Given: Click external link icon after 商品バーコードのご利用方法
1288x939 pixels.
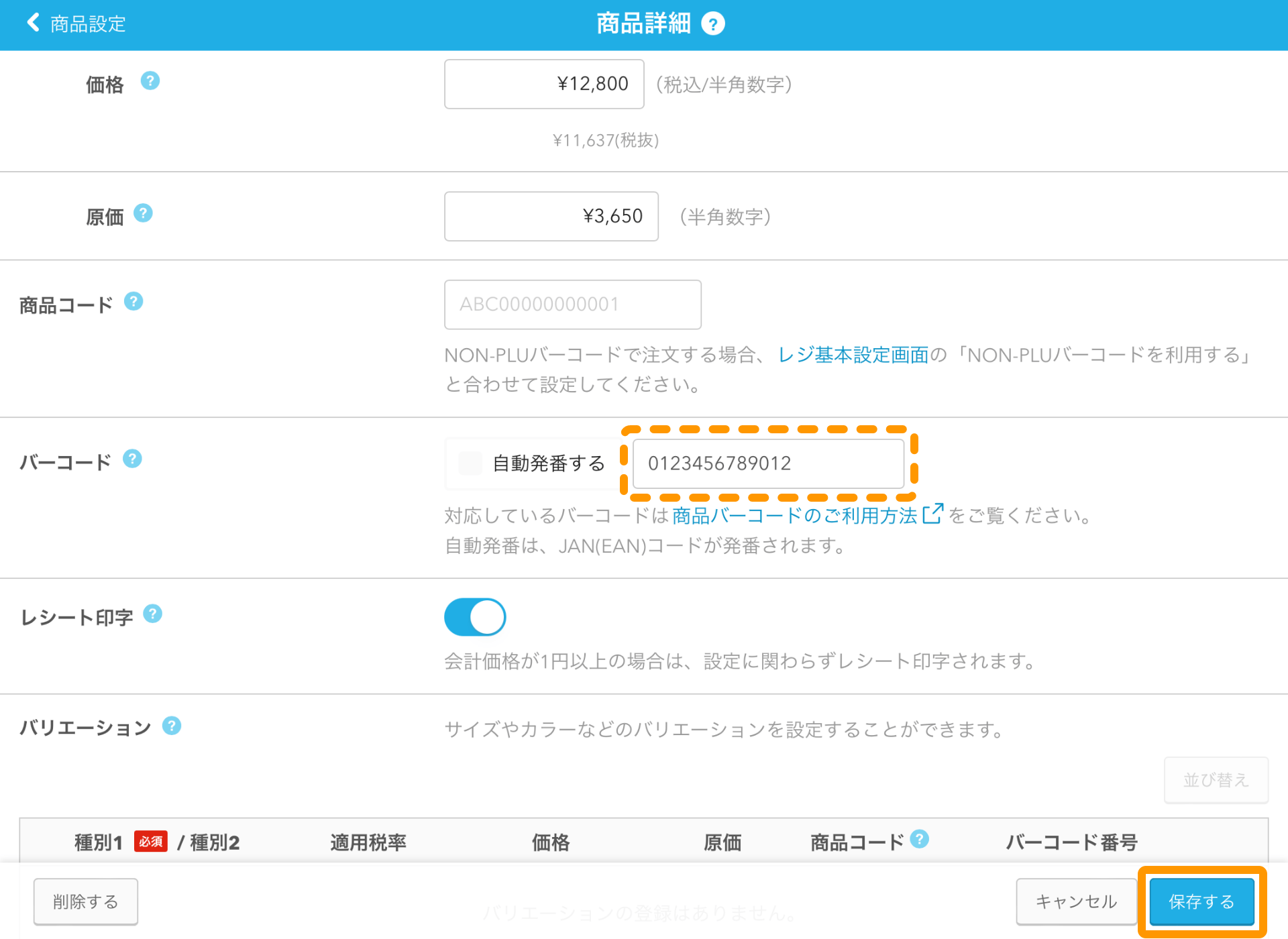Looking at the screenshot, I should coord(932,514).
